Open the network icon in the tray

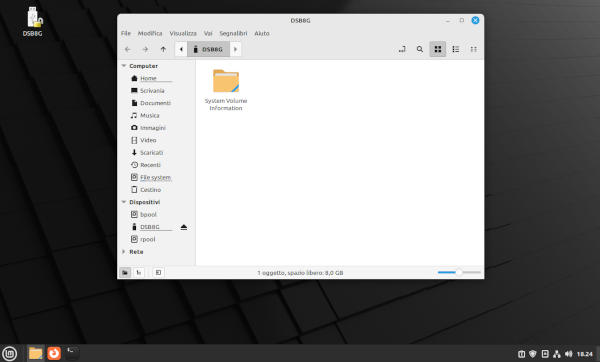point(557,354)
